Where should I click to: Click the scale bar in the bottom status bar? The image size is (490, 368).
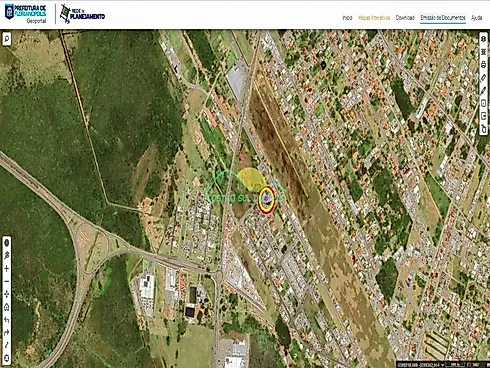point(455,365)
